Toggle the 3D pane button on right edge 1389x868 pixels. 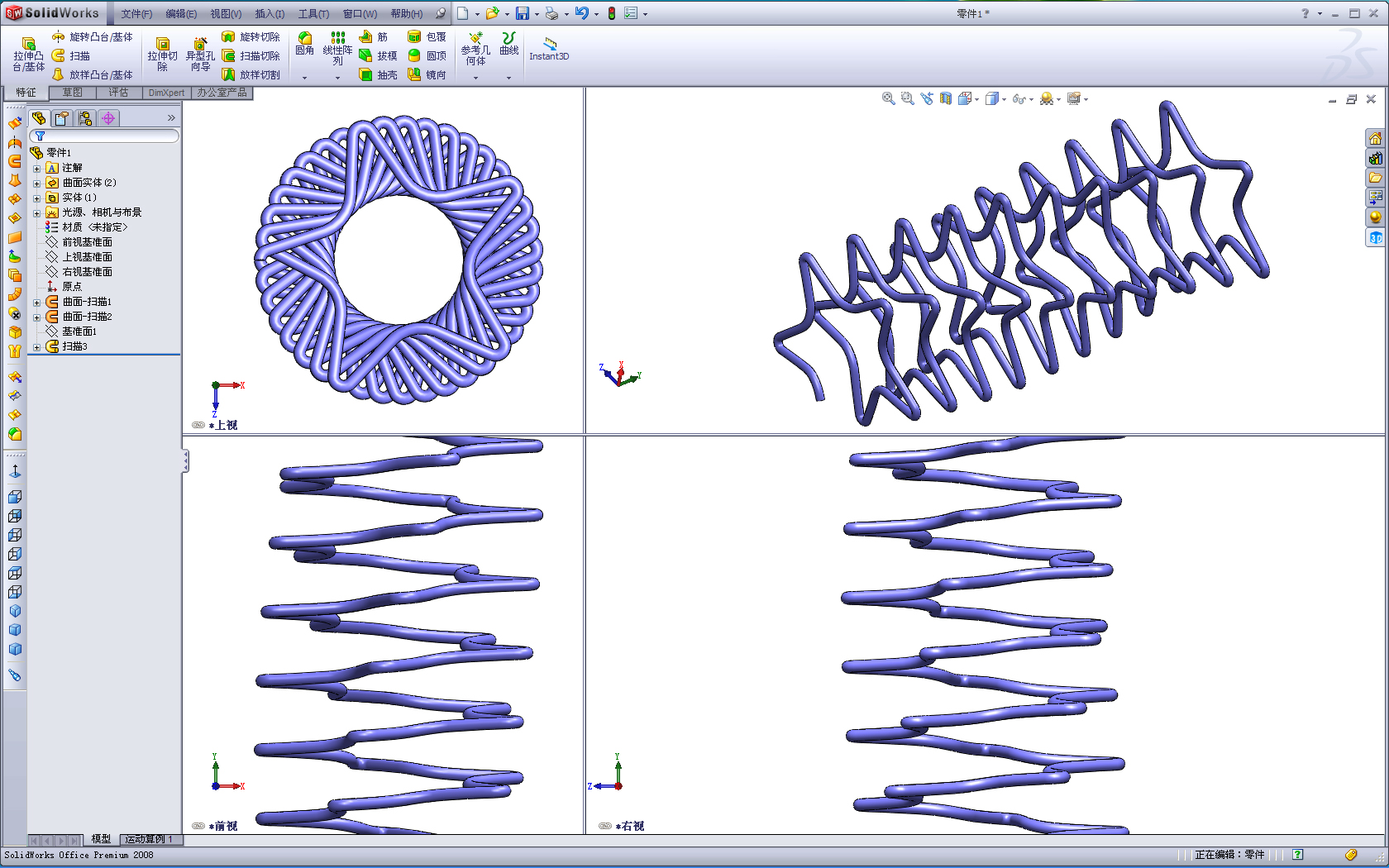1375,238
